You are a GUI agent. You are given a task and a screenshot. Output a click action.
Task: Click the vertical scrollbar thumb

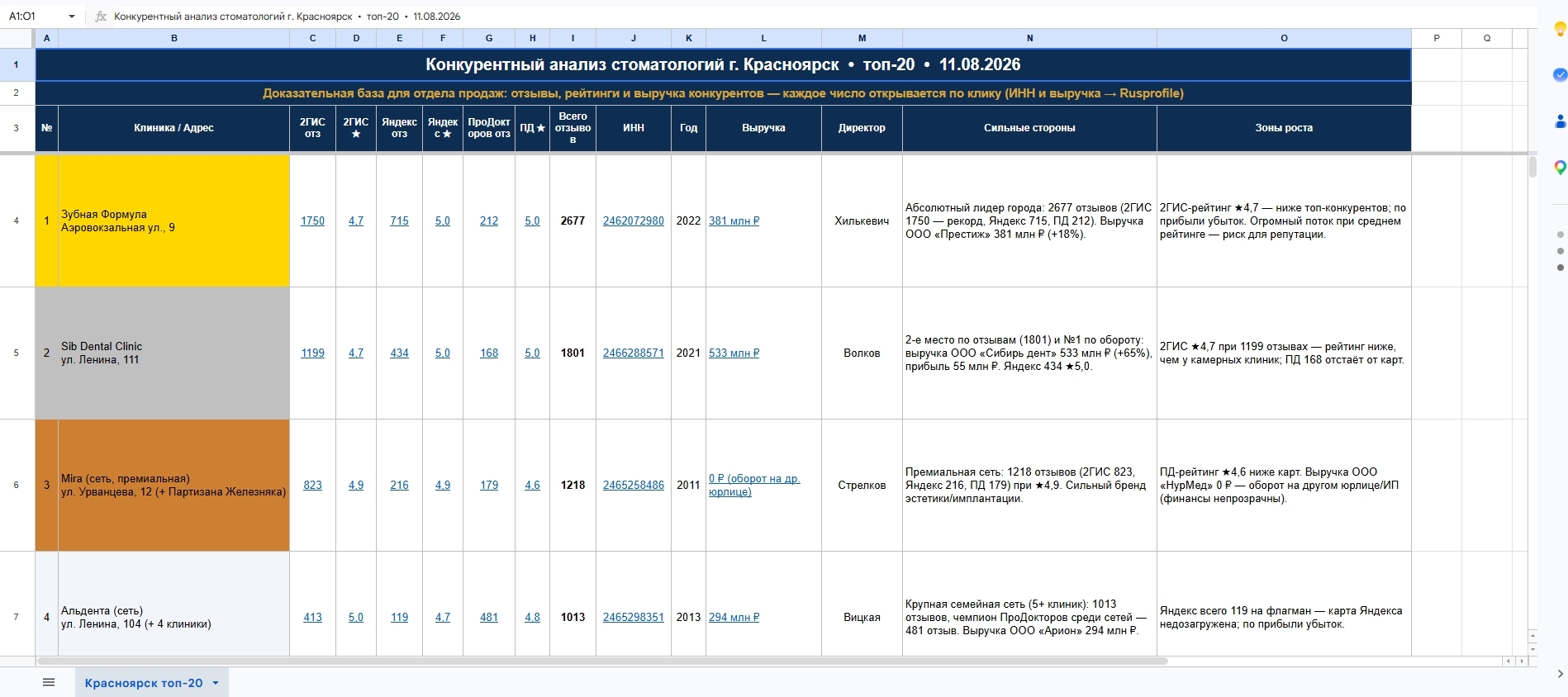point(1532,166)
